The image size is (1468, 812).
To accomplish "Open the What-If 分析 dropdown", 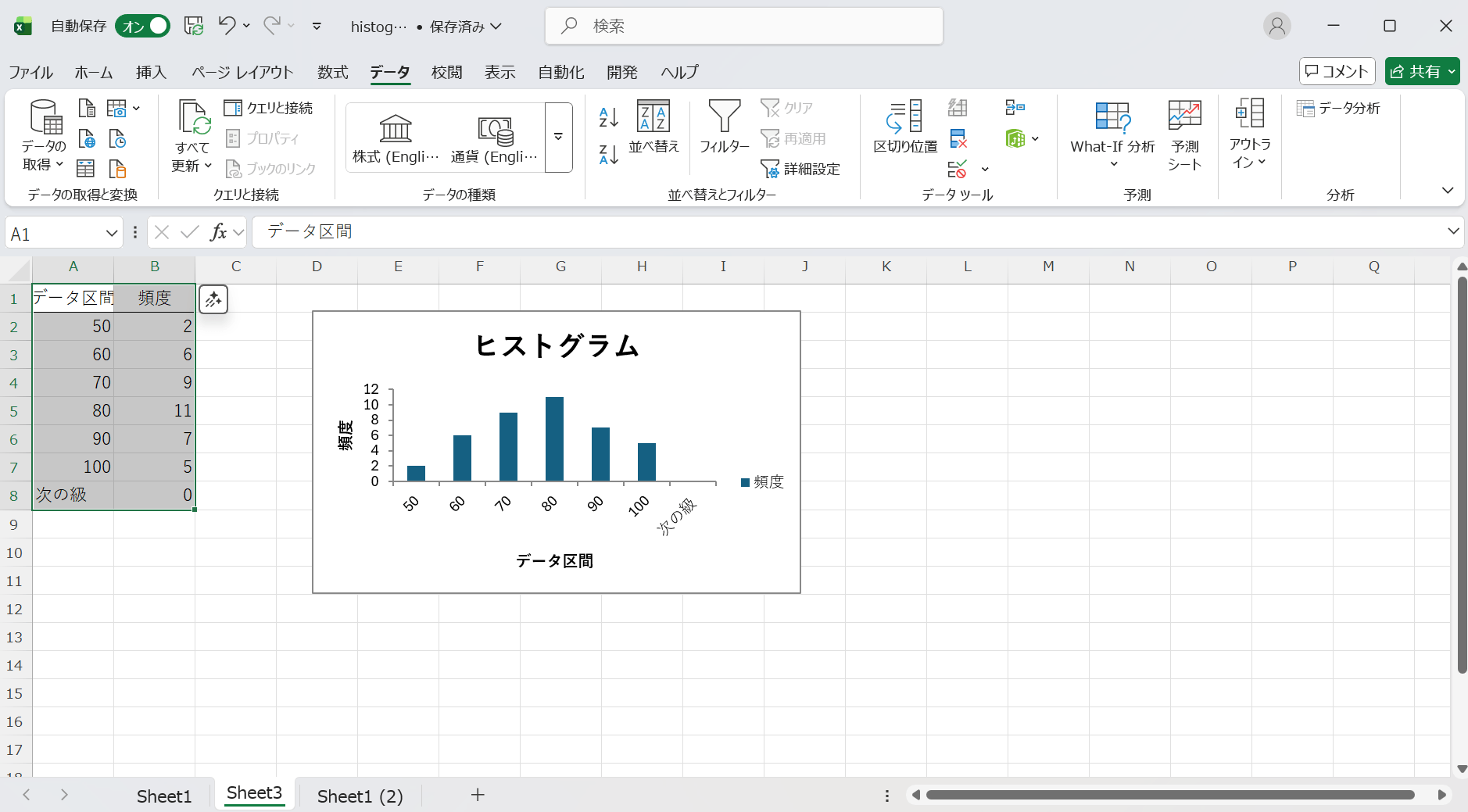I will pyautogui.click(x=1112, y=133).
